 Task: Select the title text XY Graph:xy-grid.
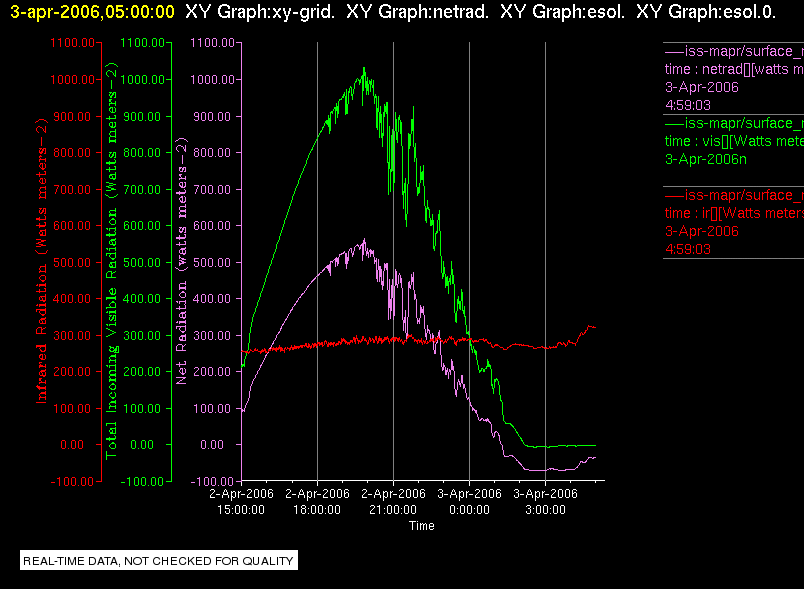[x=260, y=11]
